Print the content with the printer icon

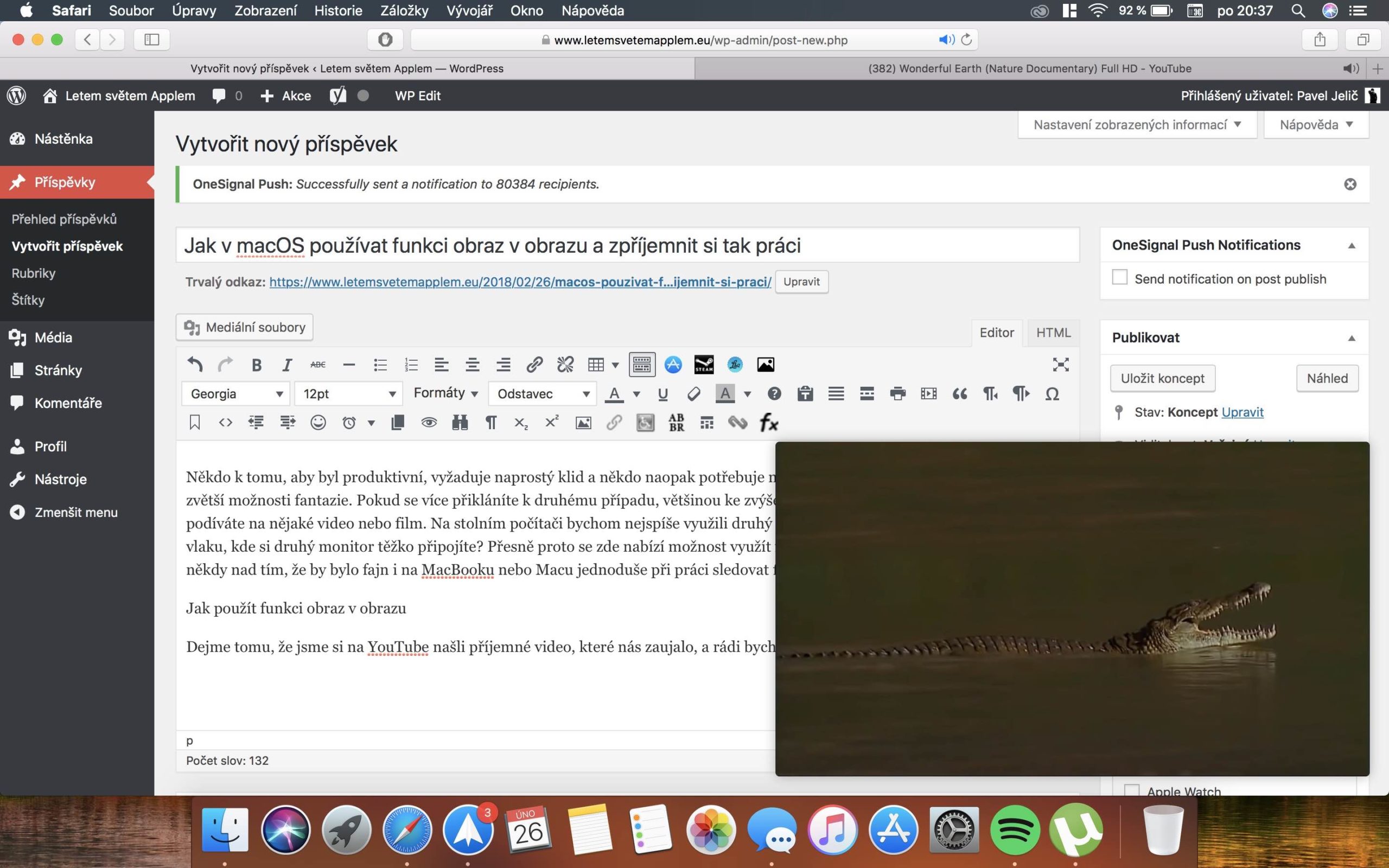(x=897, y=394)
